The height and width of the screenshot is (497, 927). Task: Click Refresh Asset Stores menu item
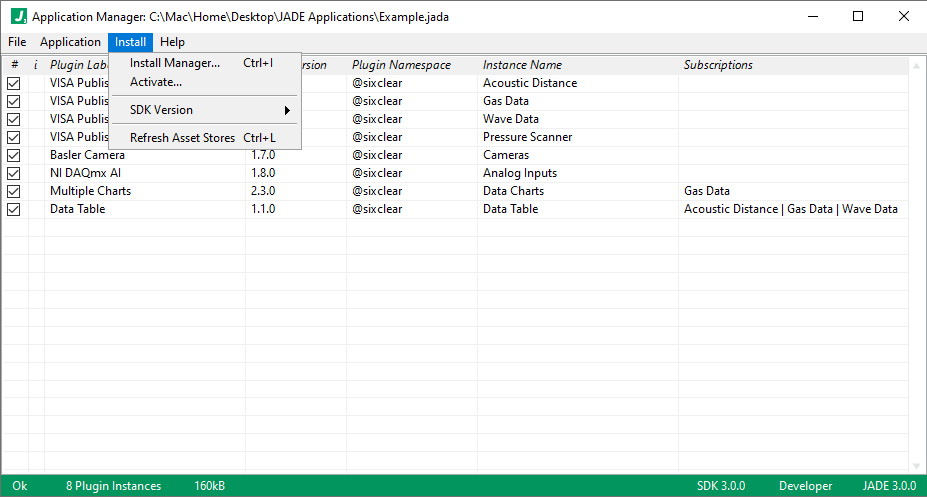(x=205, y=138)
